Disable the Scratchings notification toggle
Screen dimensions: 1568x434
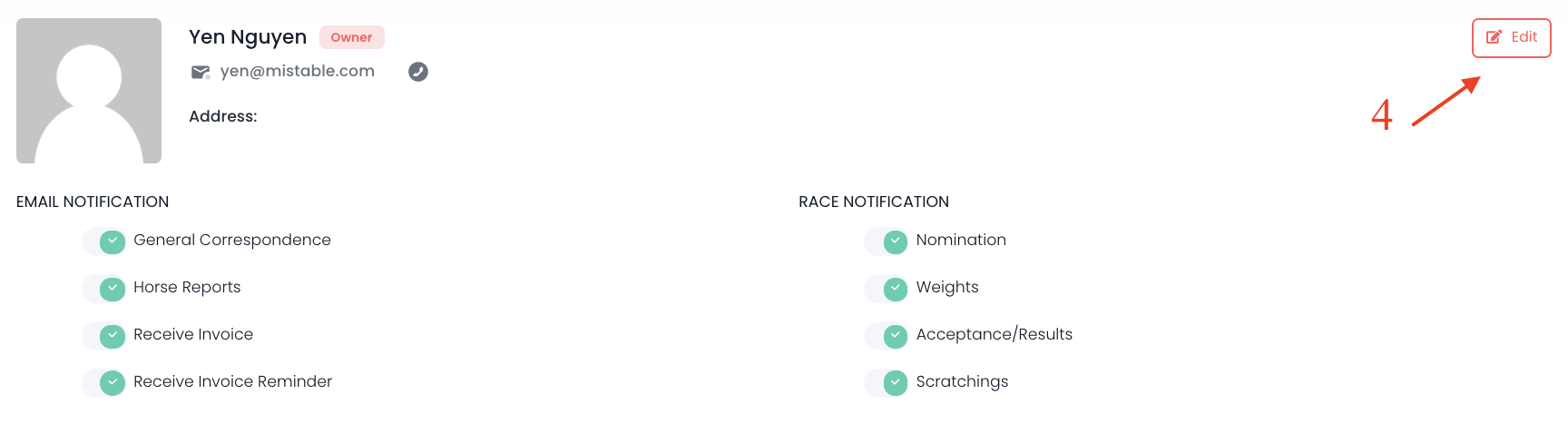tap(887, 383)
